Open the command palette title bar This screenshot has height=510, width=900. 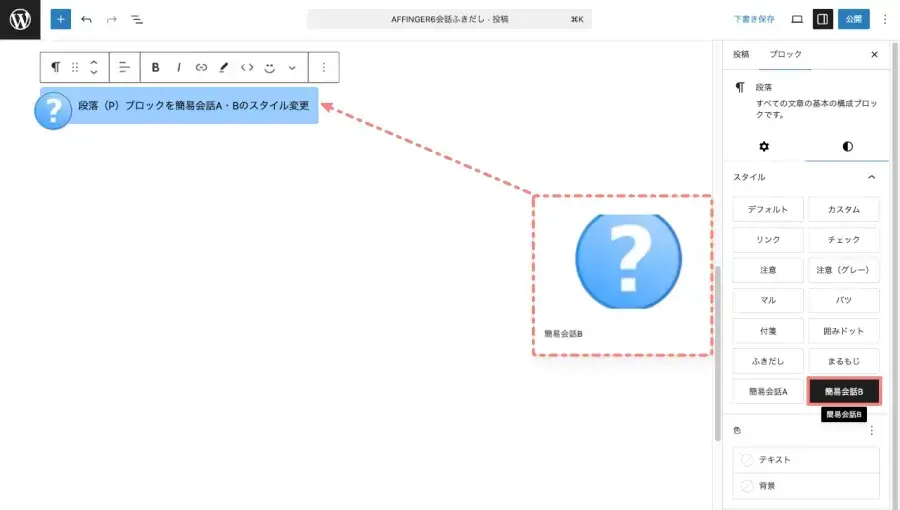(x=449, y=20)
